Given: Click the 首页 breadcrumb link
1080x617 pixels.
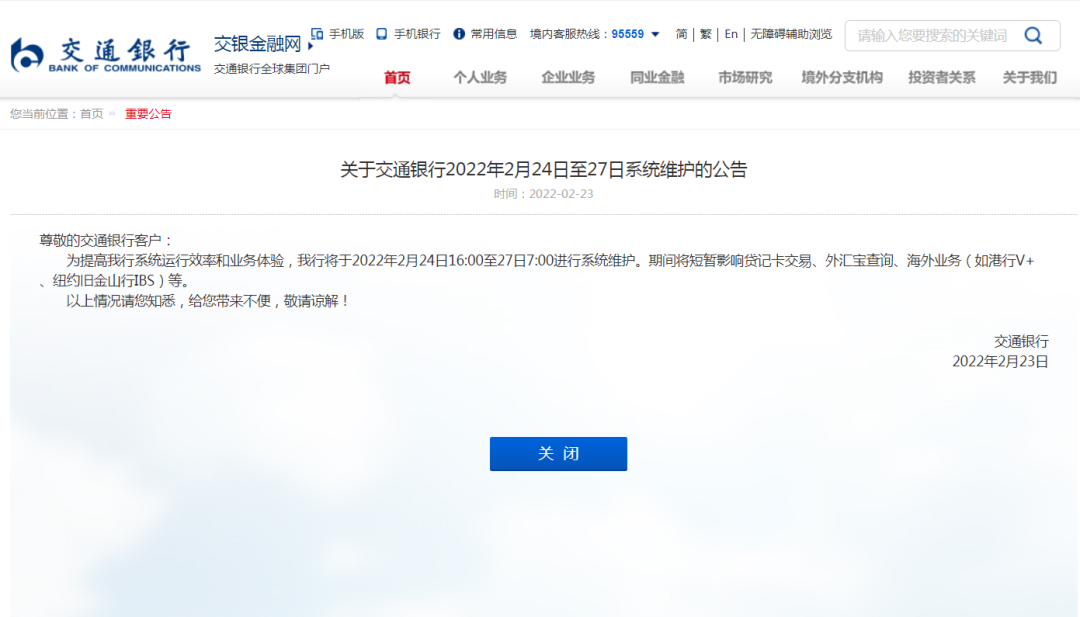Looking at the screenshot, I should tap(92, 114).
